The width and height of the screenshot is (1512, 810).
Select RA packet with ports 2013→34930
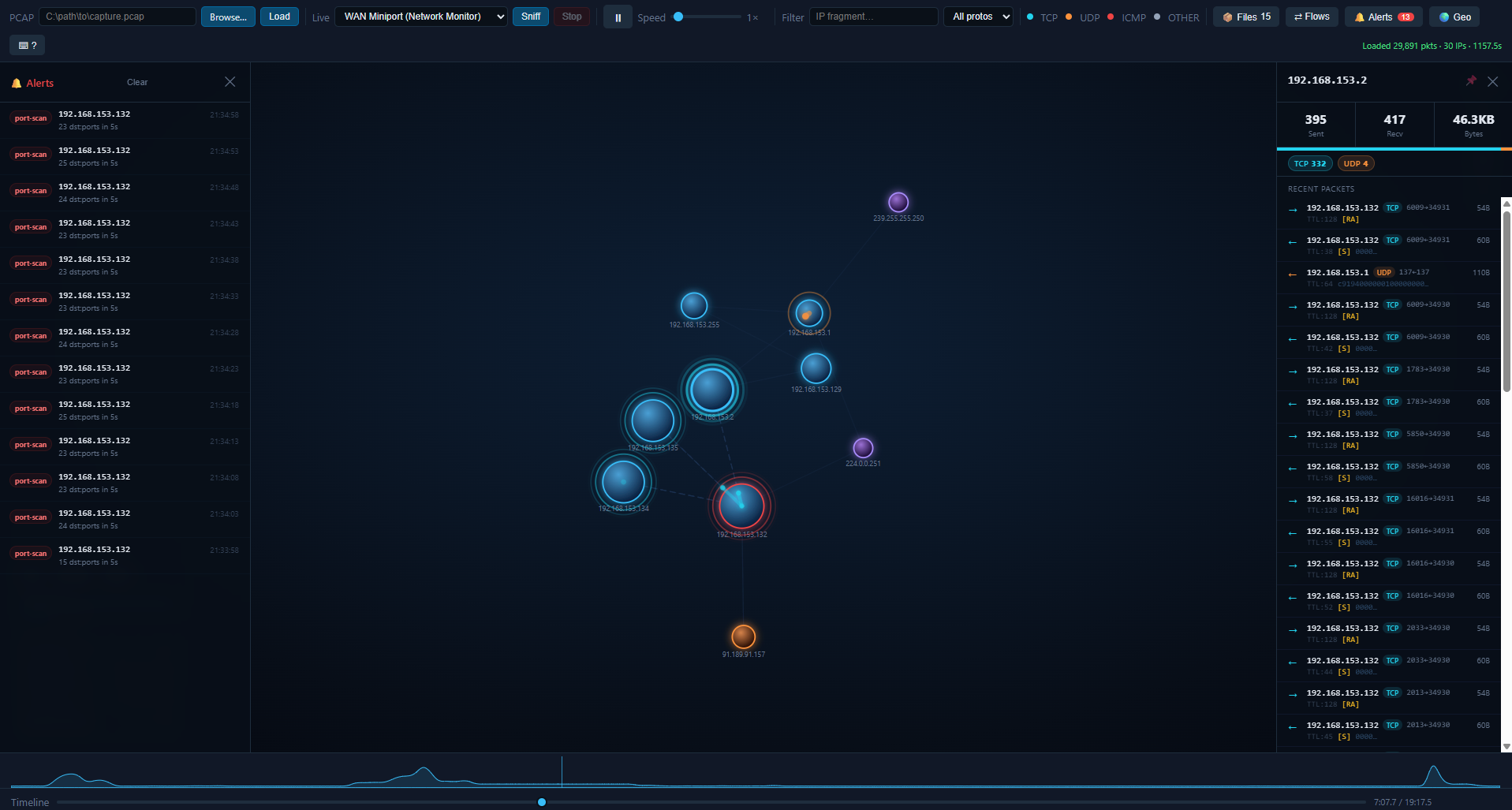(x=1389, y=698)
